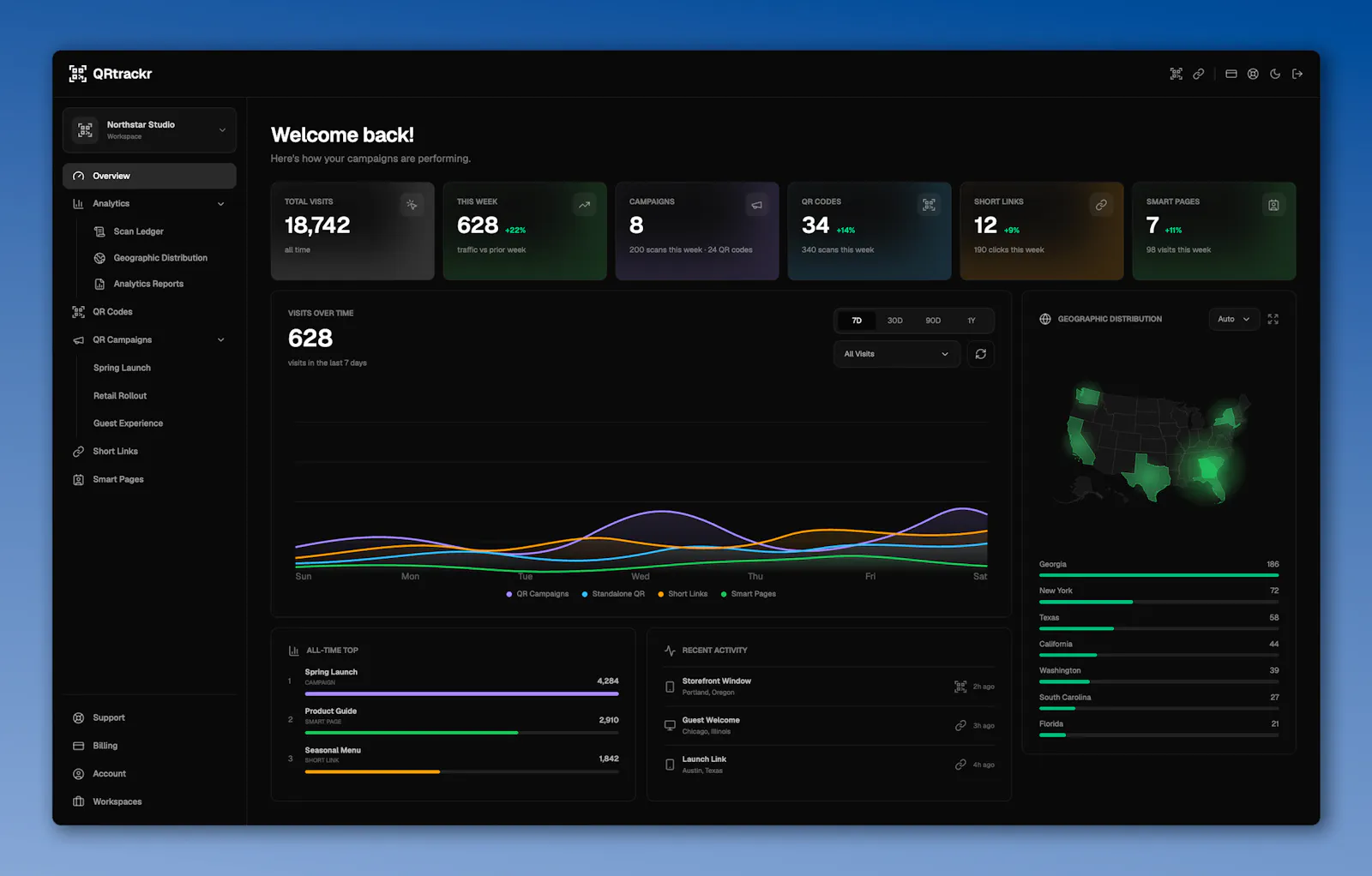The height and width of the screenshot is (876, 1372).
Task: Open the Retail Rollout campaign
Action: [x=120, y=396]
